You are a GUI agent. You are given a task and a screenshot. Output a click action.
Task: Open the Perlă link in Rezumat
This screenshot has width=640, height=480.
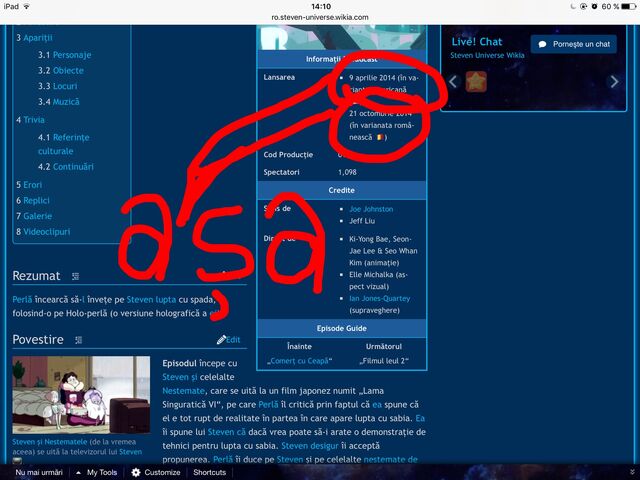[x=22, y=300]
